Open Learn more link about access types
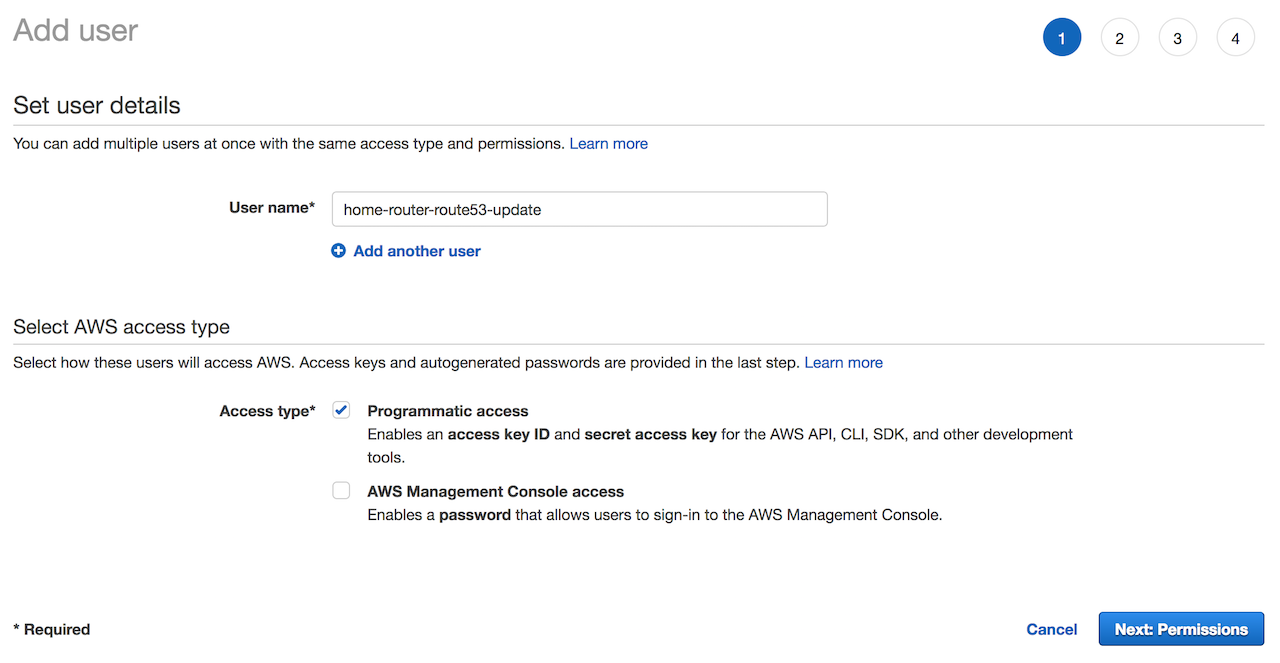Viewport: 1280px width, 663px height. [x=843, y=362]
